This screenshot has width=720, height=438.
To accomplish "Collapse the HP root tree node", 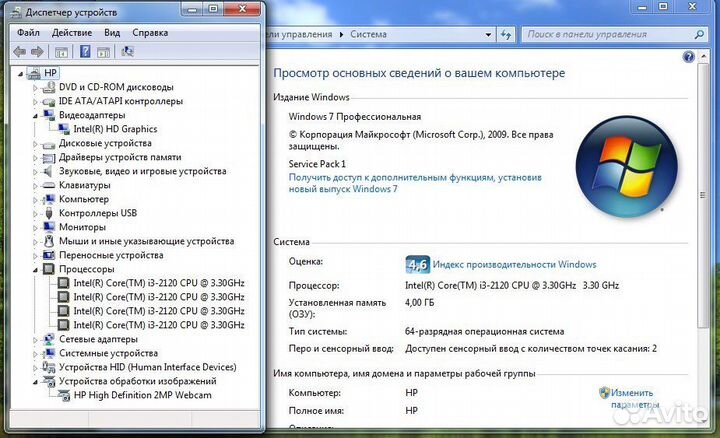I will point(20,73).
